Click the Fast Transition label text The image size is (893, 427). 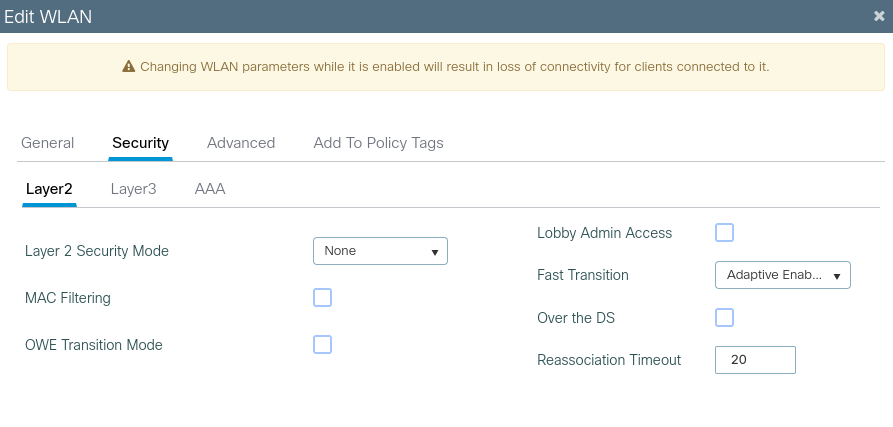point(583,275)
